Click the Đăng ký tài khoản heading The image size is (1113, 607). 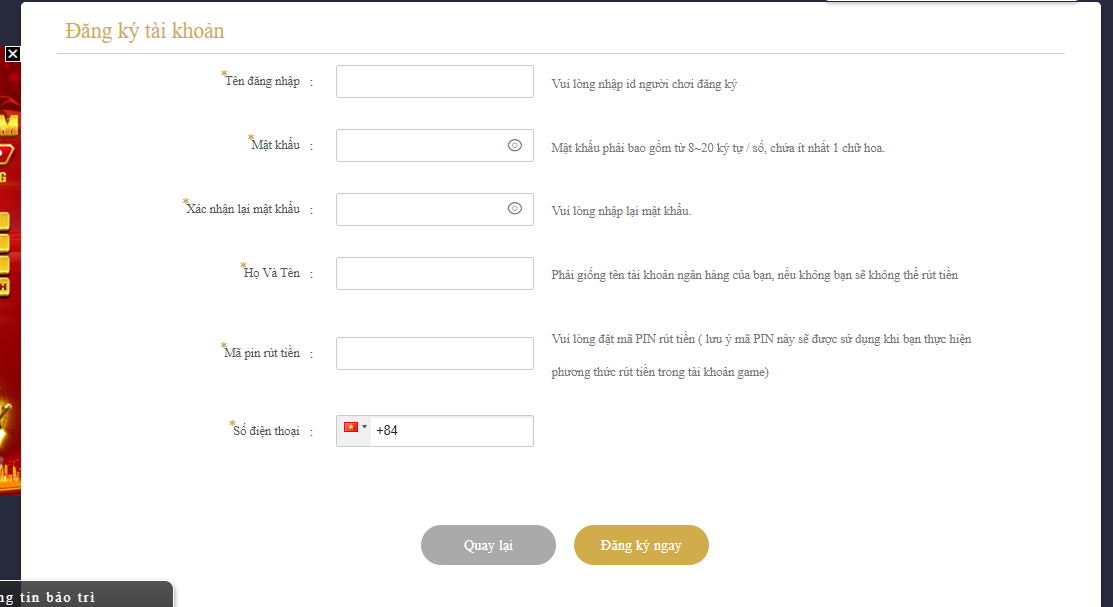145,31
